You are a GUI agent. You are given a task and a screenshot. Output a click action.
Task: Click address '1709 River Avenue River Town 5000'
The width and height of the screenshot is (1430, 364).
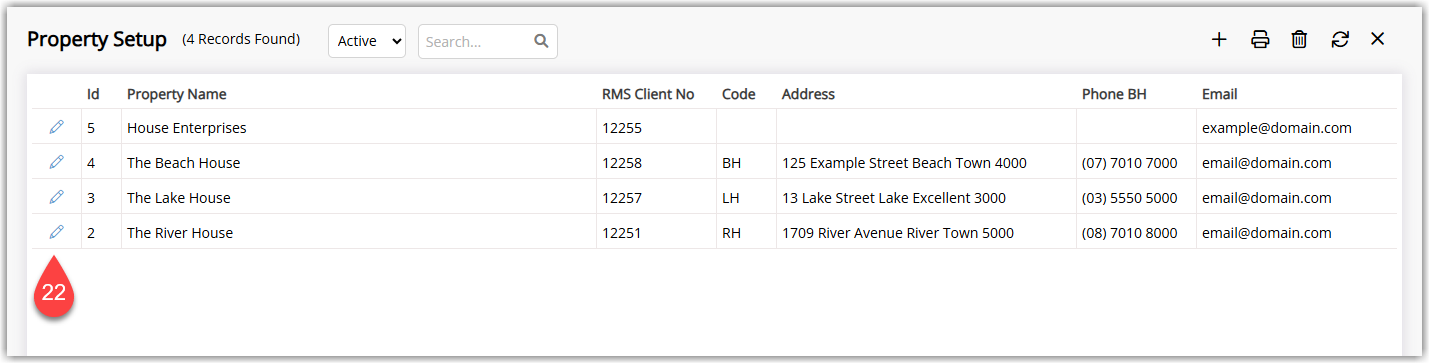[x=898, y=233]
